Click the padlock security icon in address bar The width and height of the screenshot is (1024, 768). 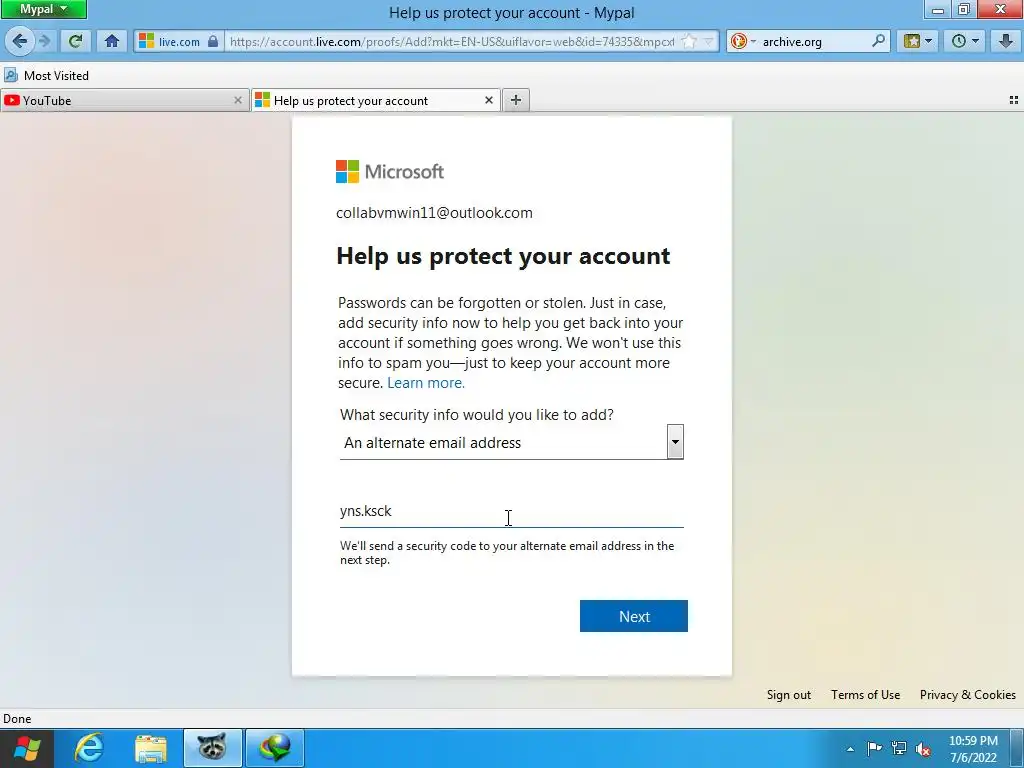[x=213, y=41]
